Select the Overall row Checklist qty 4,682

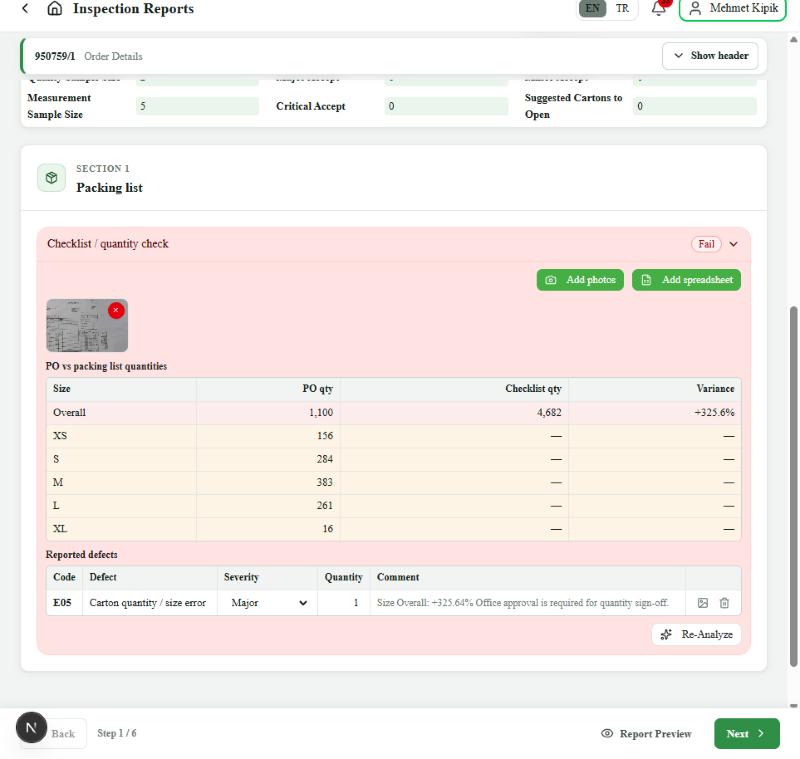coord(549,412)
